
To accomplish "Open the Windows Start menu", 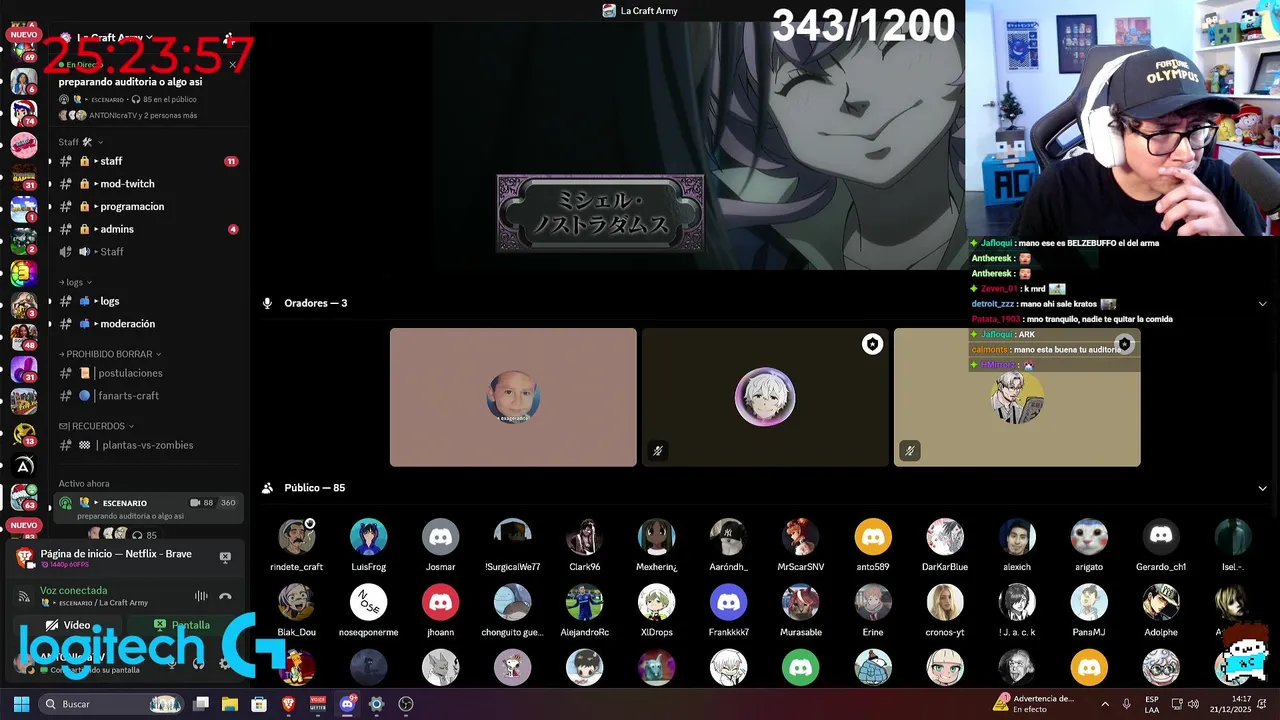I will [x=21, y=704].
